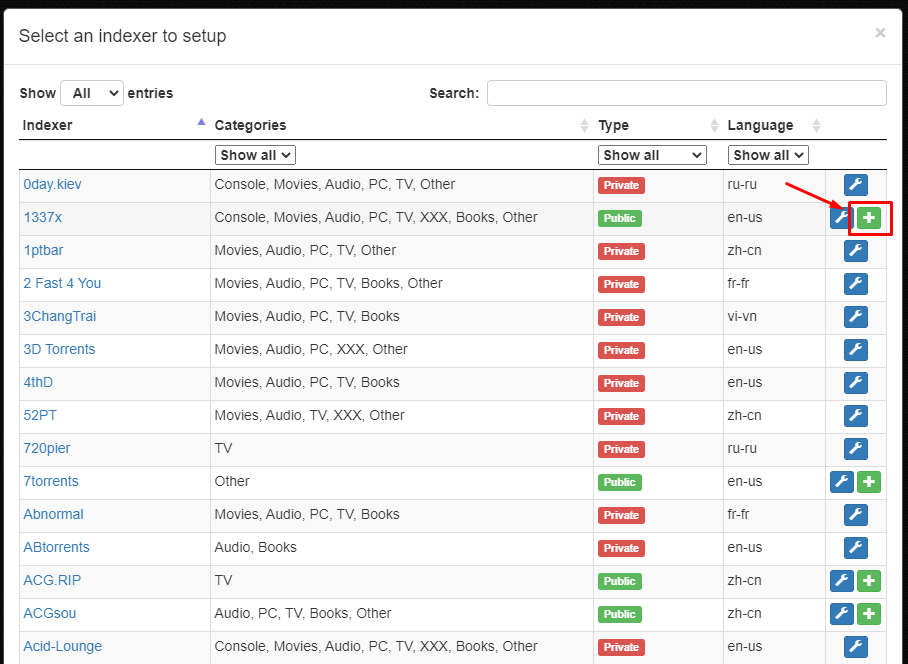The width and height of the screenshot is (908, 664).
Task: Open the Type filter dropdown
Action: pos(652,155)
